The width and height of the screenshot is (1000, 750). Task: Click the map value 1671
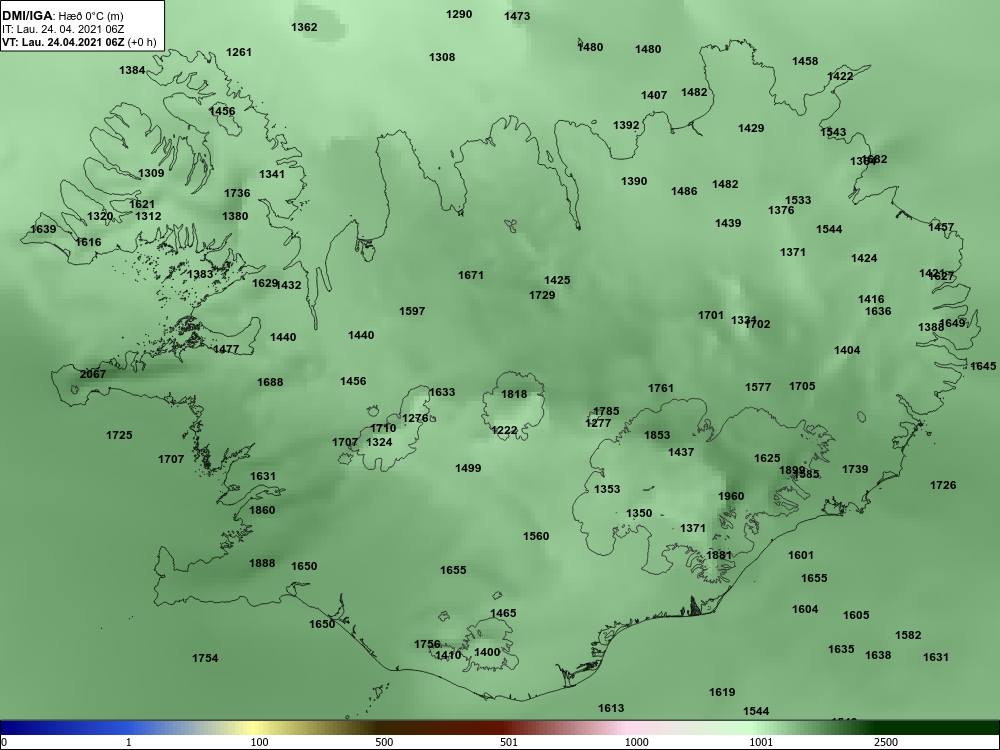pos(471,275)
